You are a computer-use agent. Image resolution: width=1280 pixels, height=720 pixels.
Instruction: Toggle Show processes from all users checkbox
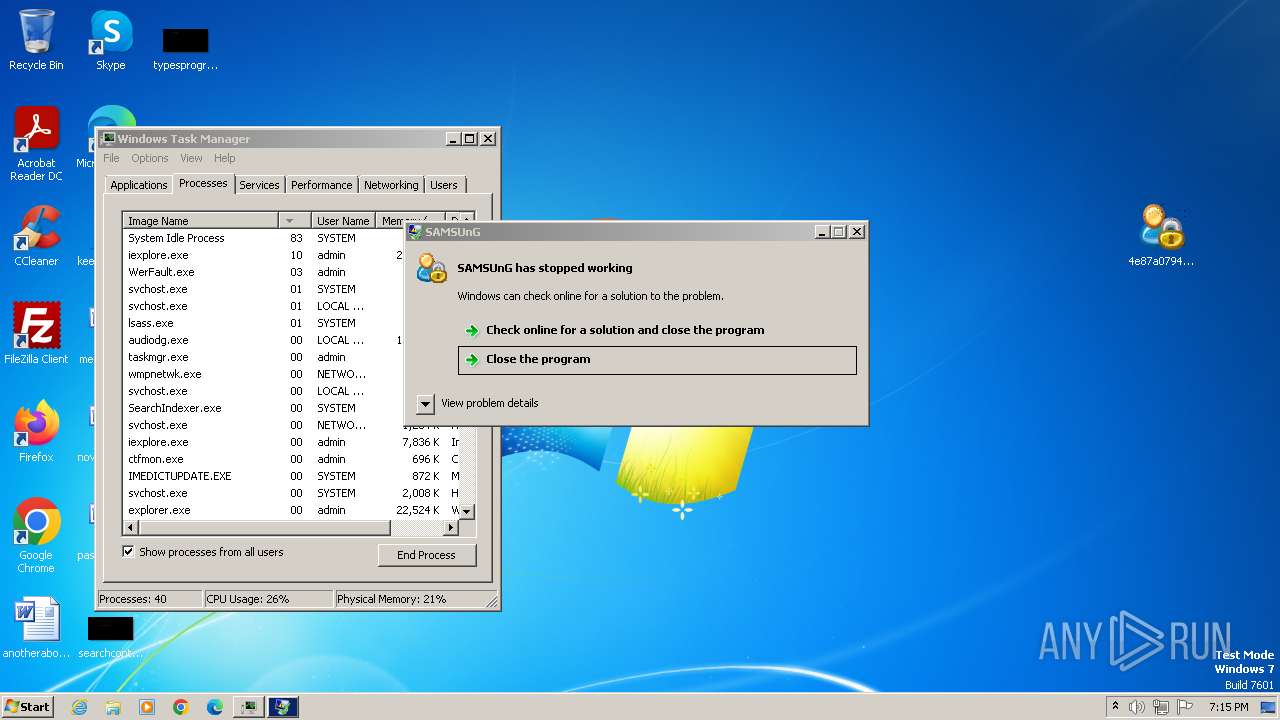pos(128,551)
